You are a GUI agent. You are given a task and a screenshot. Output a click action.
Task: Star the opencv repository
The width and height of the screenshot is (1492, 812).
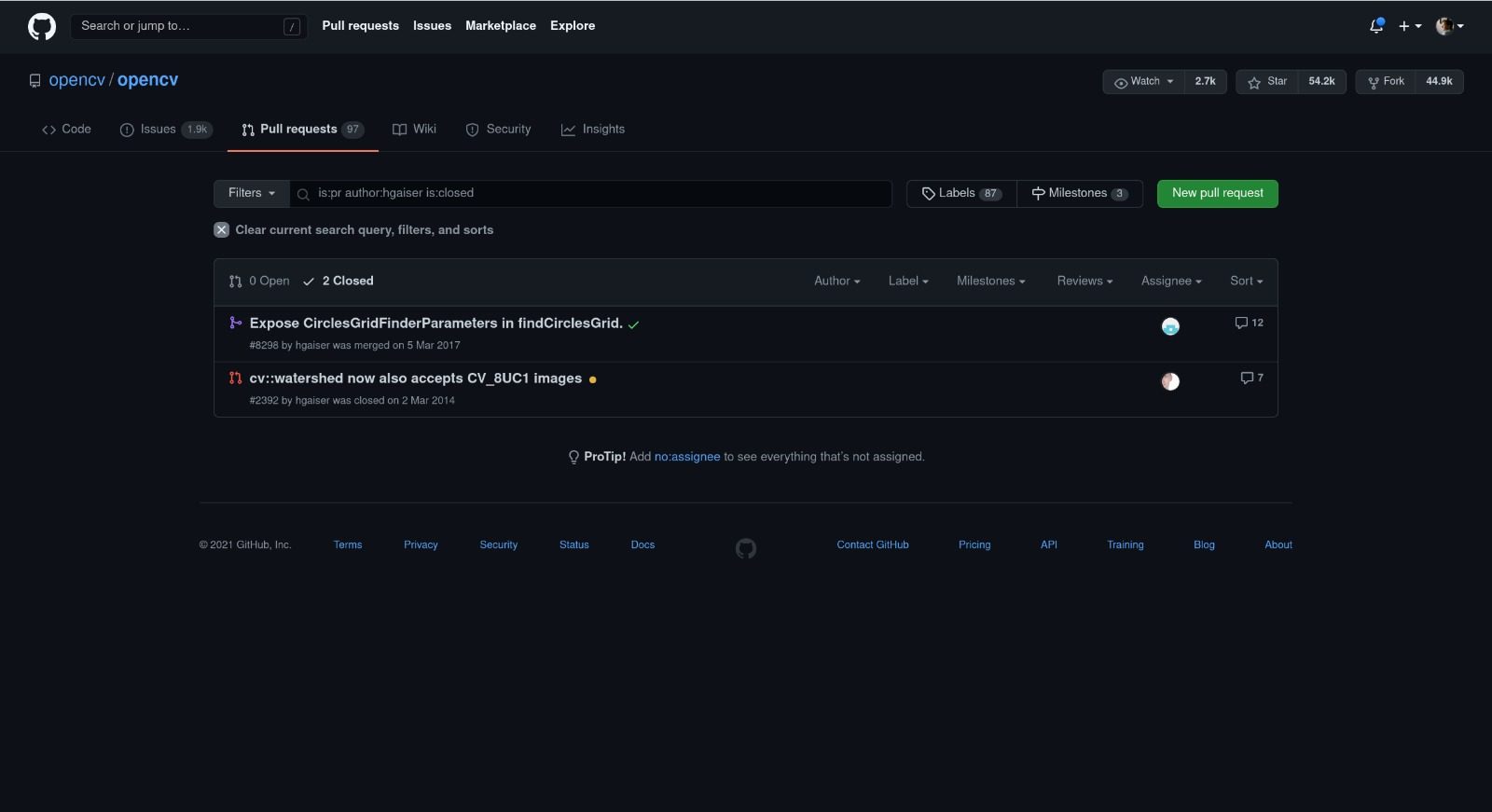pos(1267,82)
